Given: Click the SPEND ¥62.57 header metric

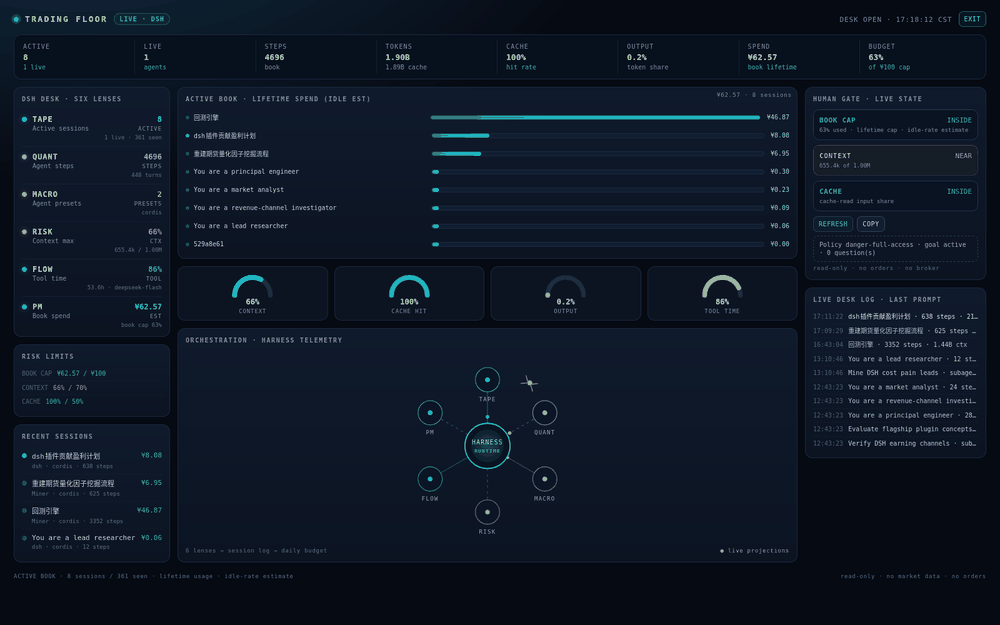Looking at the screenshot, I should pyautogui.click(x=800, y=57).
